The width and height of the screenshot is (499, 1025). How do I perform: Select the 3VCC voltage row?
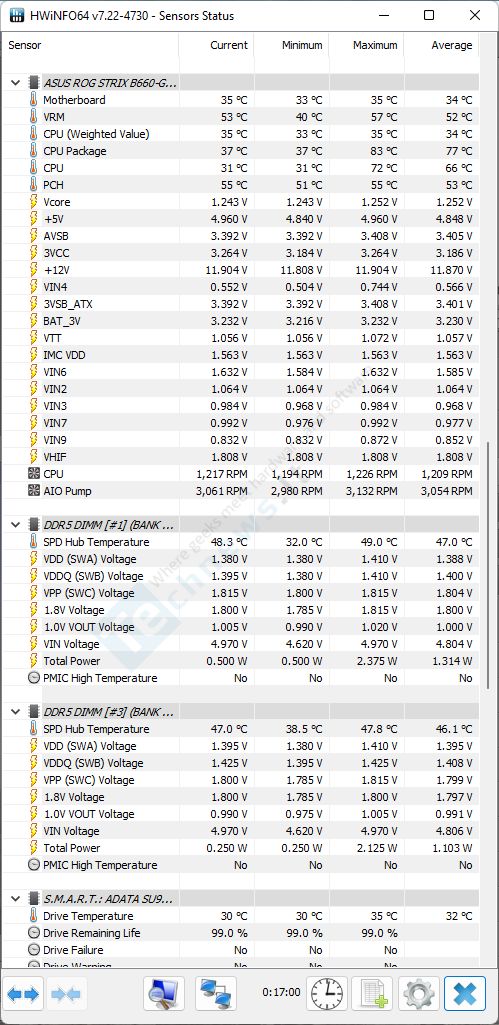click(241, 253)
